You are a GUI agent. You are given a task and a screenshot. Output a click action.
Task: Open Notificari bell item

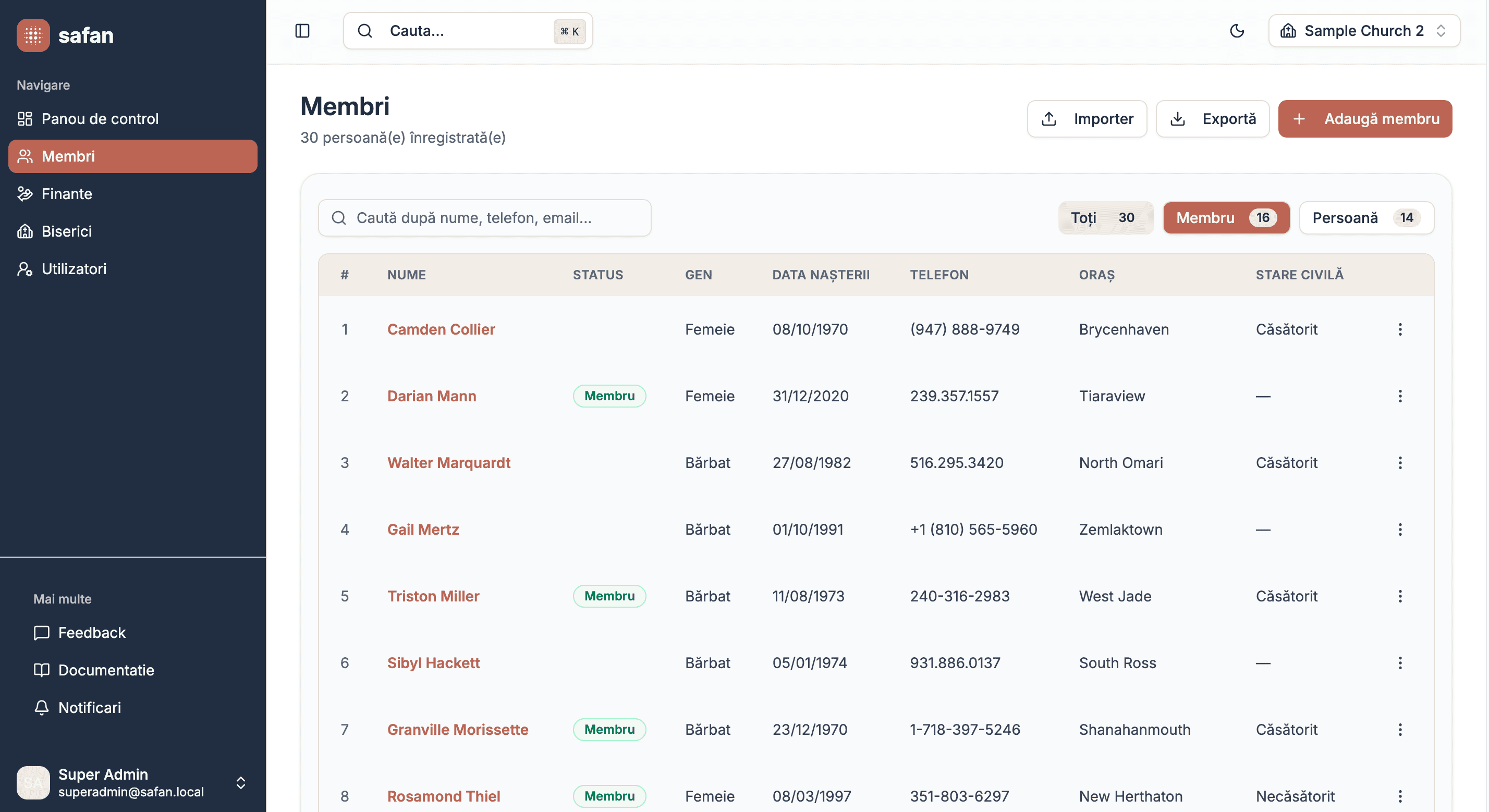90,707
